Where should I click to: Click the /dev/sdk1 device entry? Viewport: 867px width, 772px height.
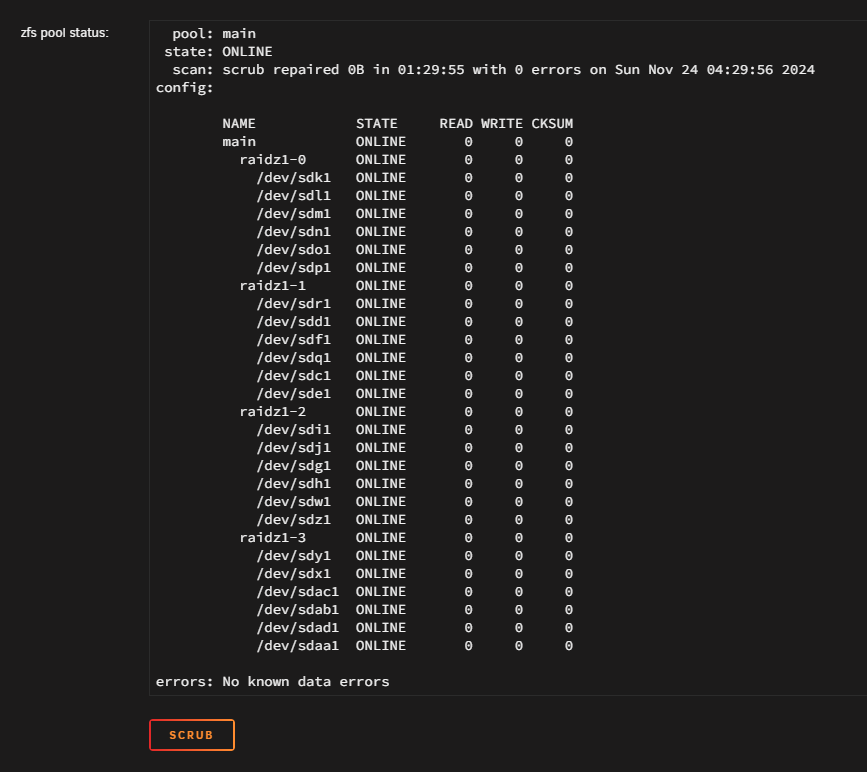coord(293,178)
